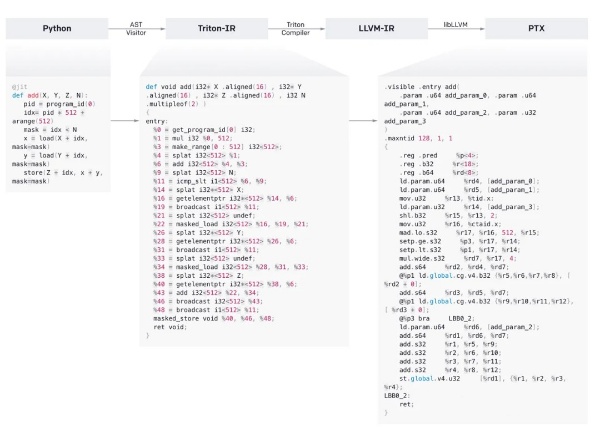Click arrow between Triton-IR and PTX code

click(363, 120)
